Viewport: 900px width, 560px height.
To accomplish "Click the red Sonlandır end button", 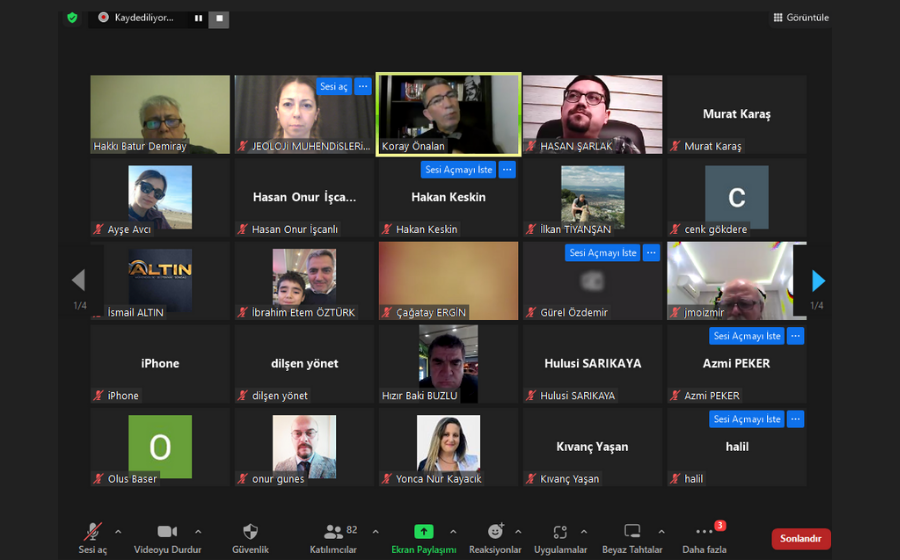I will point(801,538).
